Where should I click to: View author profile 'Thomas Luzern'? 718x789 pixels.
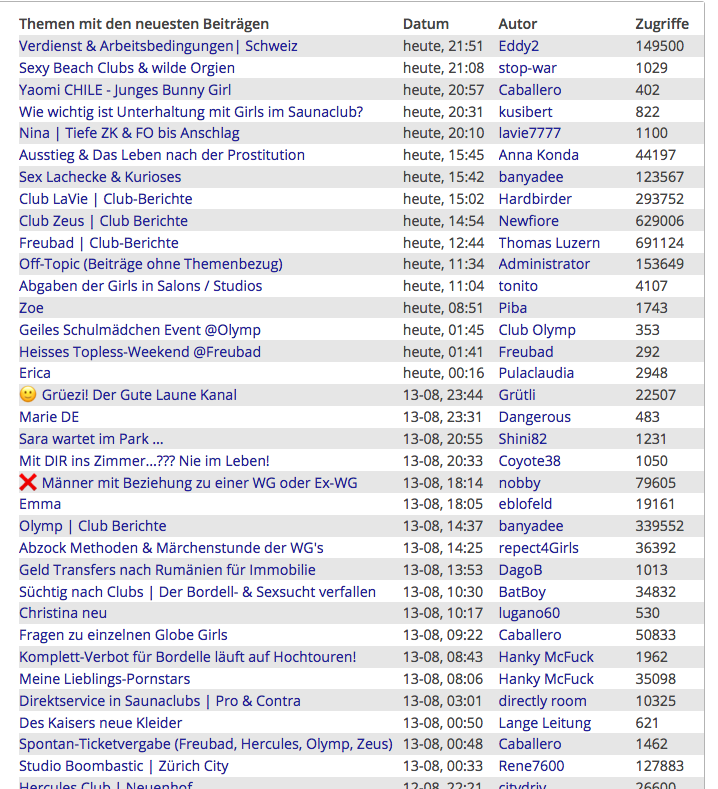click(x=549, y=243)
